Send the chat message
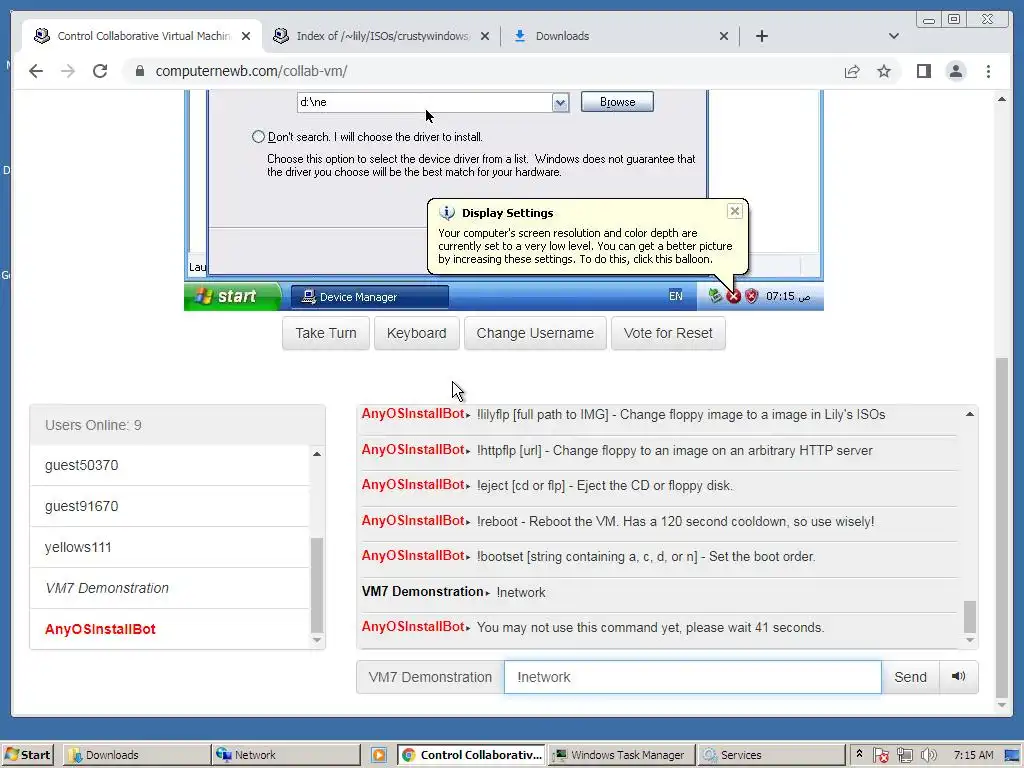1024x768 pixels. point(910,677)
